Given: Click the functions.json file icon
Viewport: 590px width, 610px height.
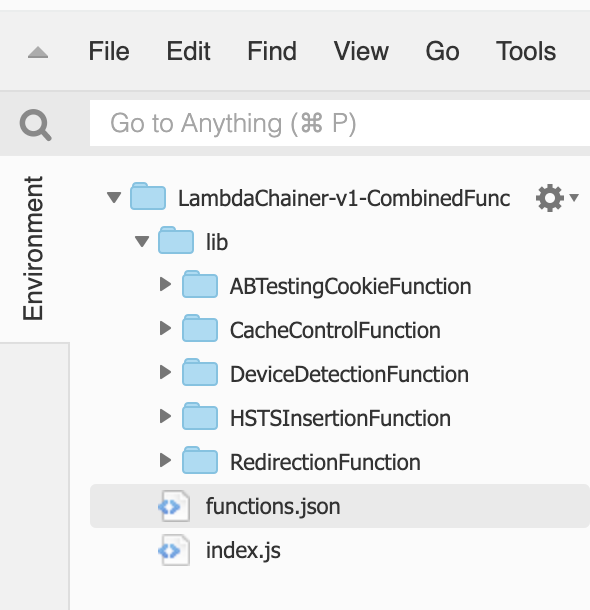Looking at the screenshot, I should pos(174,506).
